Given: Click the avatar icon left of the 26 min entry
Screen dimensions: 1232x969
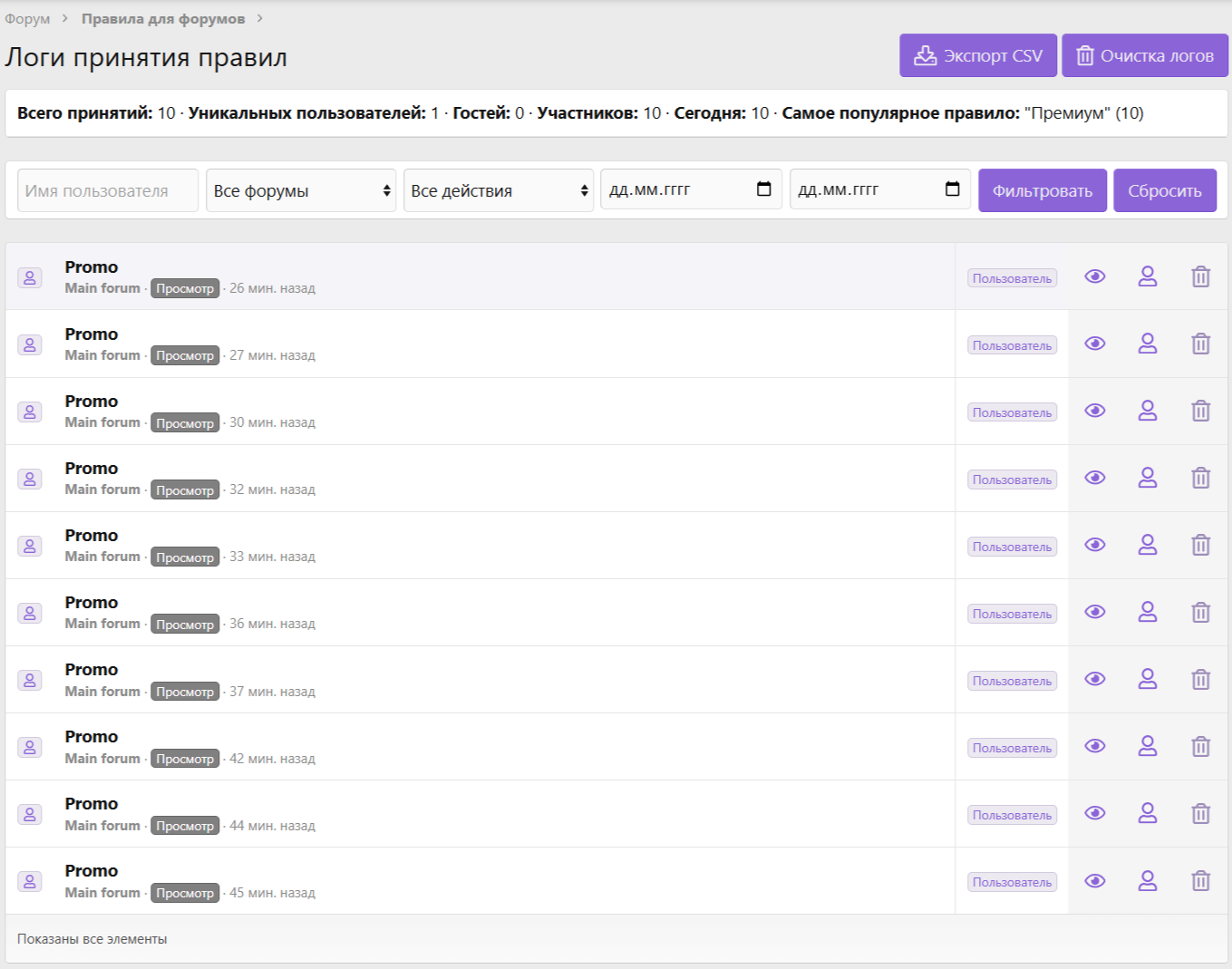Looking at the screenshot, I should pos(30,277).
